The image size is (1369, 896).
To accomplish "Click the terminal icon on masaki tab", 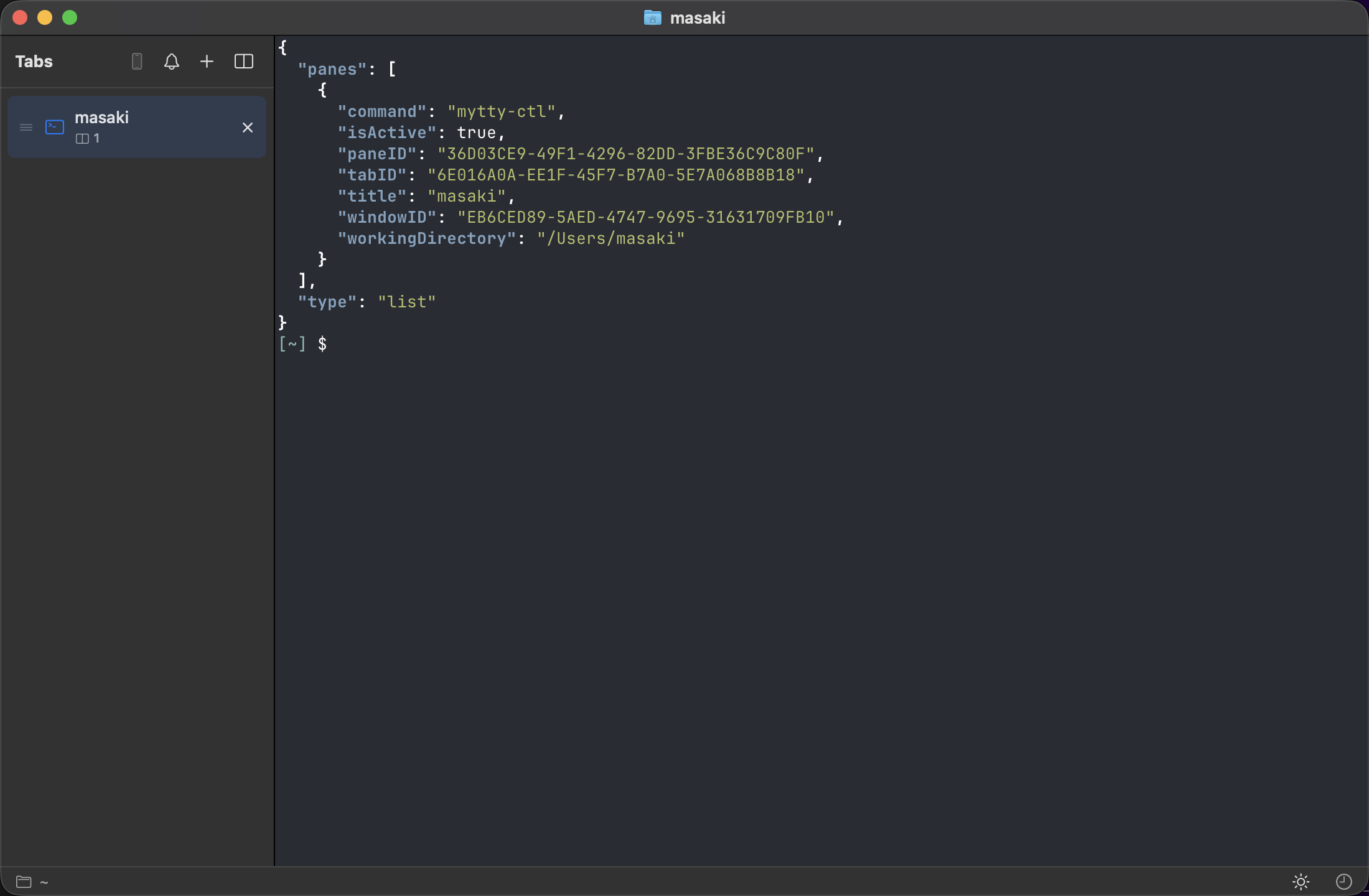I will click(55, 128).
